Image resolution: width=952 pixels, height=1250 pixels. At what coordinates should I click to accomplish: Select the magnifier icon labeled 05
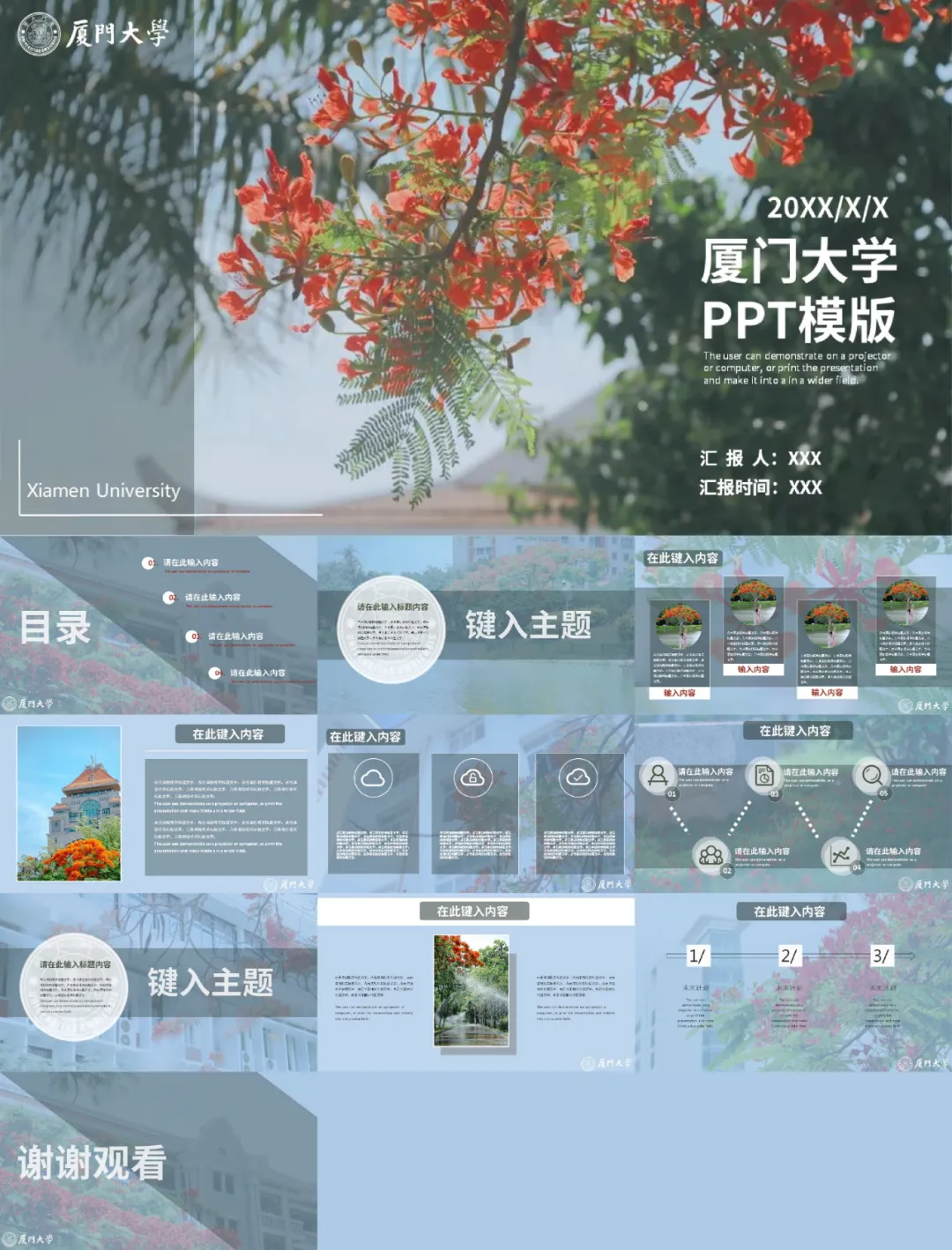(871, 775)
